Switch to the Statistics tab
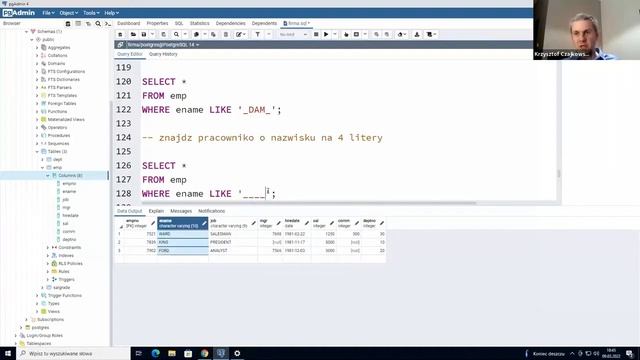 click(x=200, y=23)
